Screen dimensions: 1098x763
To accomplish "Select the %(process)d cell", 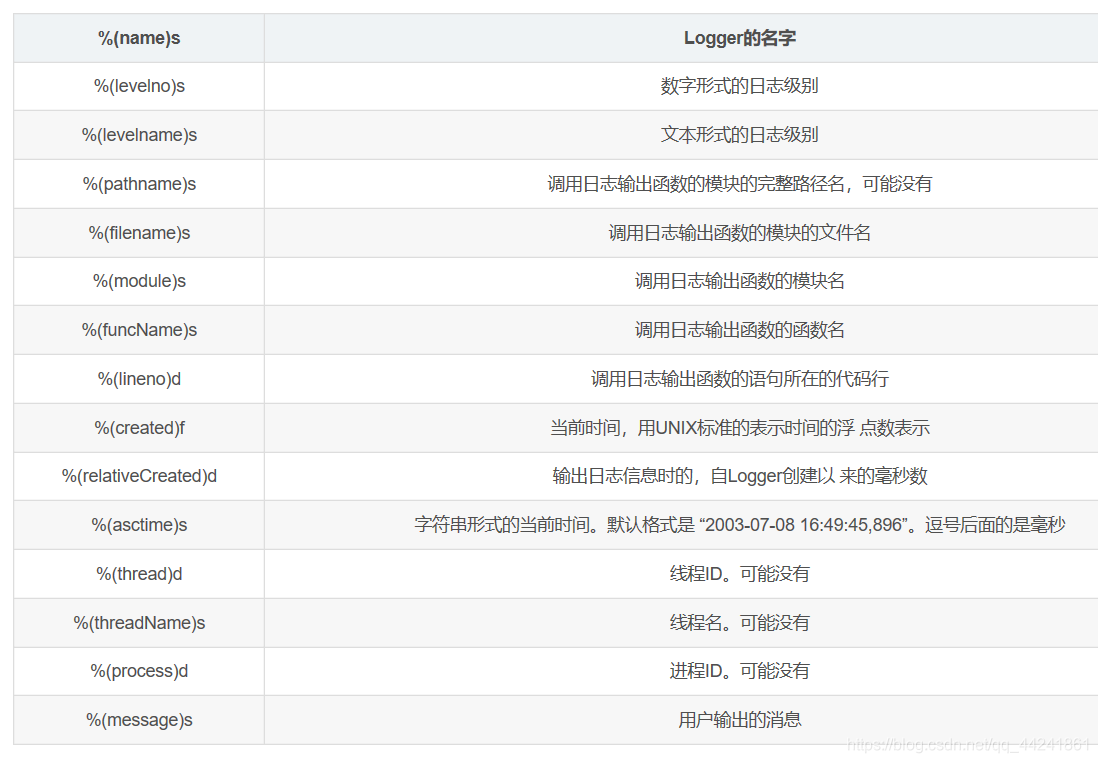I will tap(139, 671).
